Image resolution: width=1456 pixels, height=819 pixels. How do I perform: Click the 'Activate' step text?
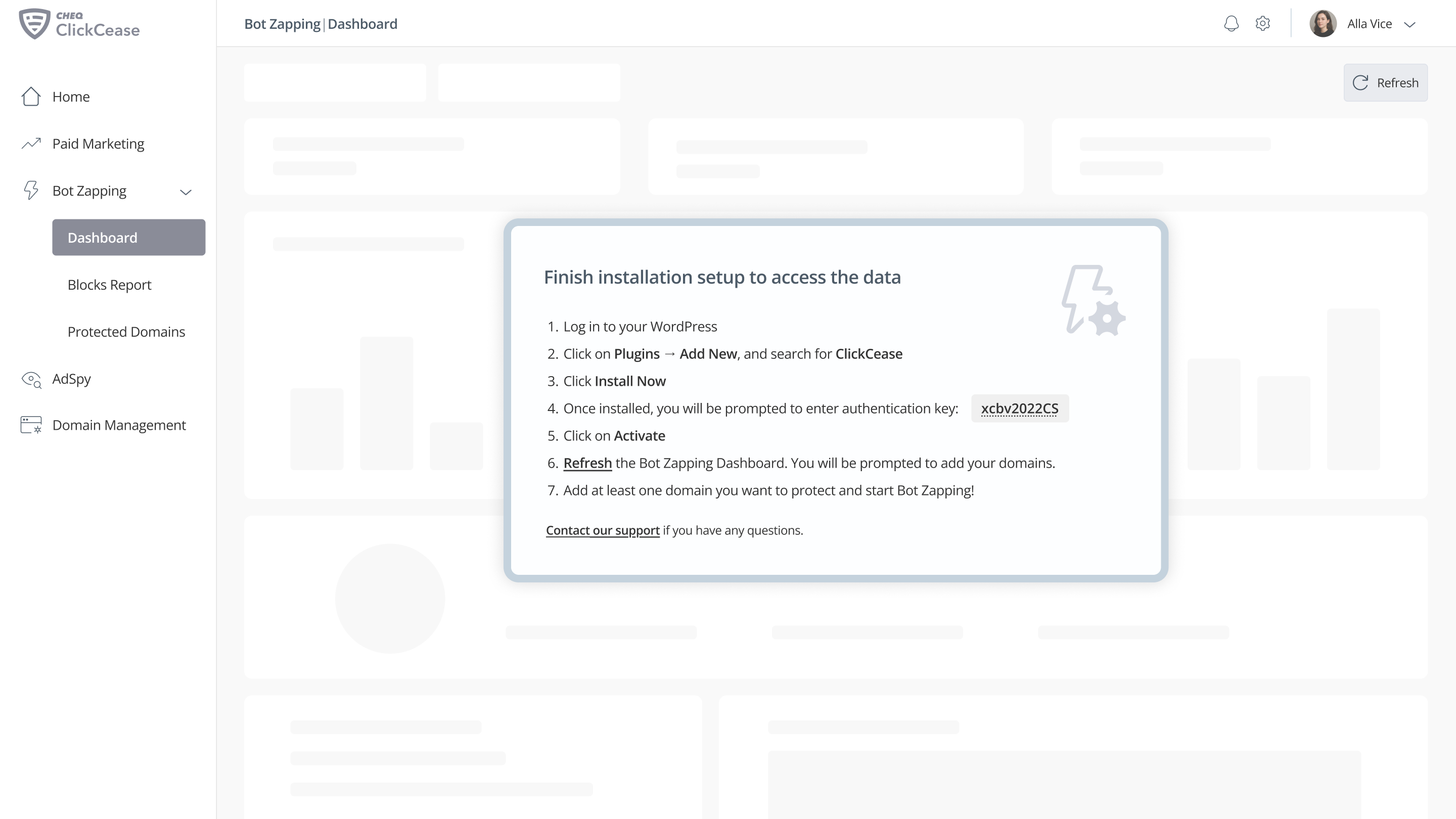tap(639, 436)
